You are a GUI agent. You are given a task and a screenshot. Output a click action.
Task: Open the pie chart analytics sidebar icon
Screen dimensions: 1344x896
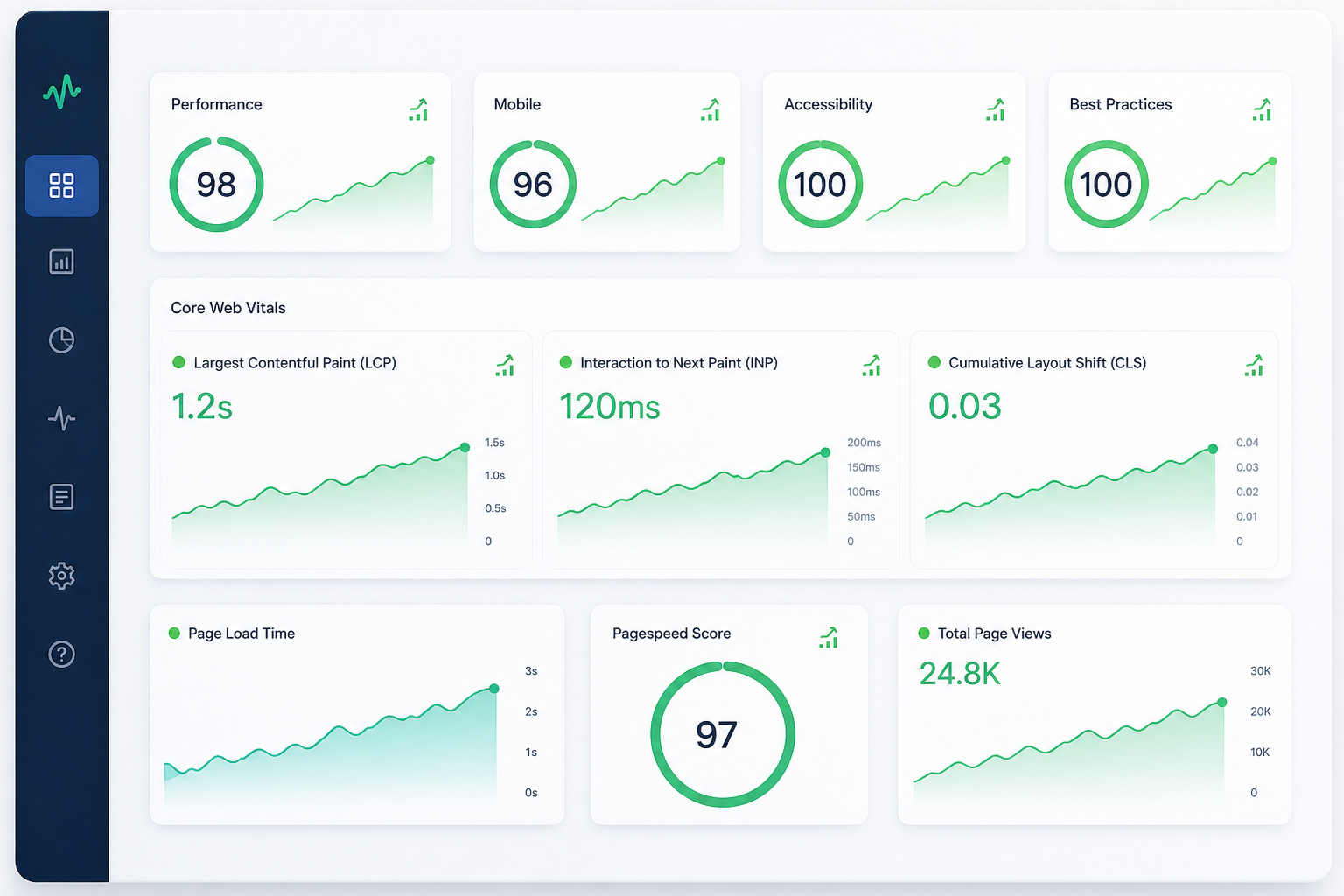click(x=61, y=340)
